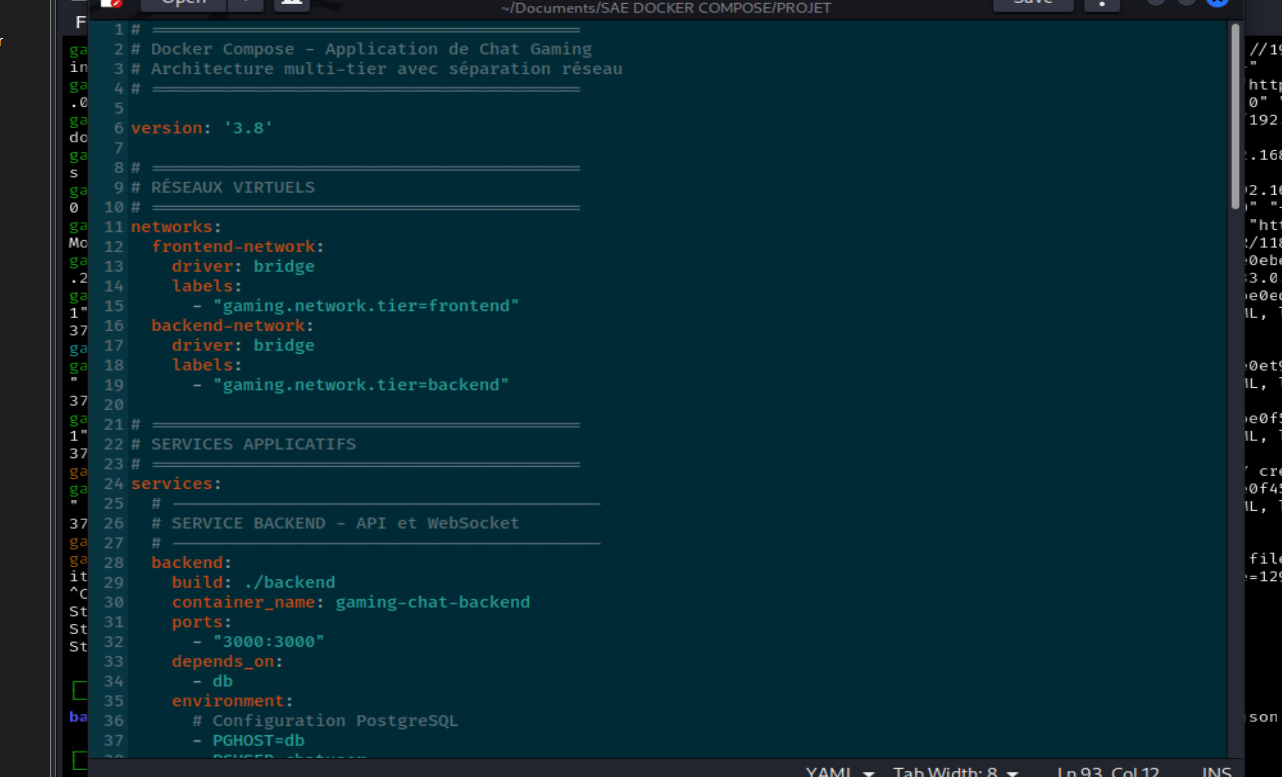This screenshot has width=1282, height=777.
Task: Click the PGHOST=db environment entry
Action: (x=258, y=741)
